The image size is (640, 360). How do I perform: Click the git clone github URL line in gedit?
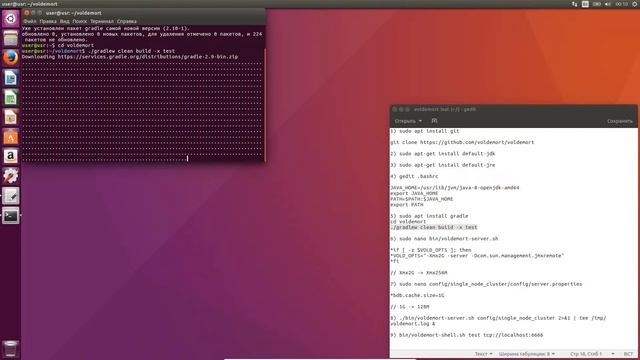click(462, 142)
